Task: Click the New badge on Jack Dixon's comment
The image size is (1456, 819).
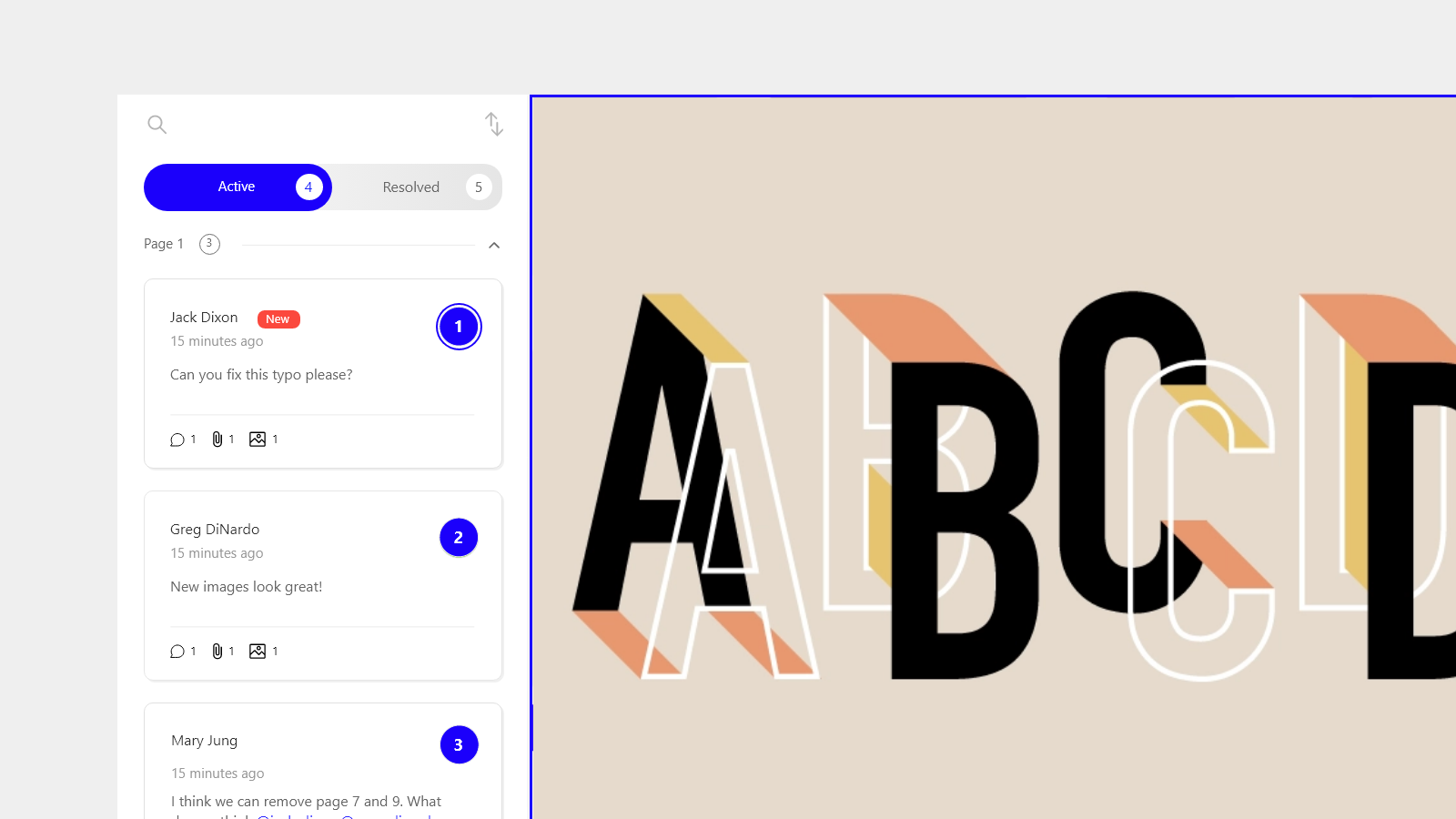Action: [278, 318]
